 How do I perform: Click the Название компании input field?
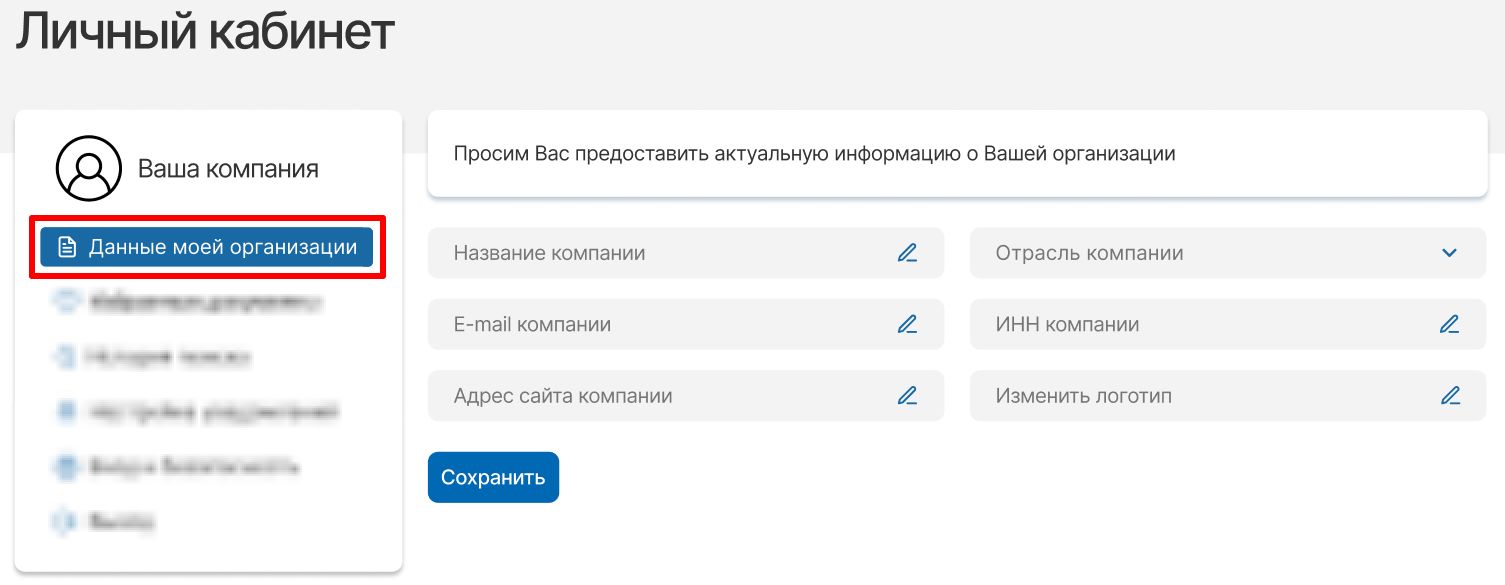pyautogui.click(x=650, y=252)
